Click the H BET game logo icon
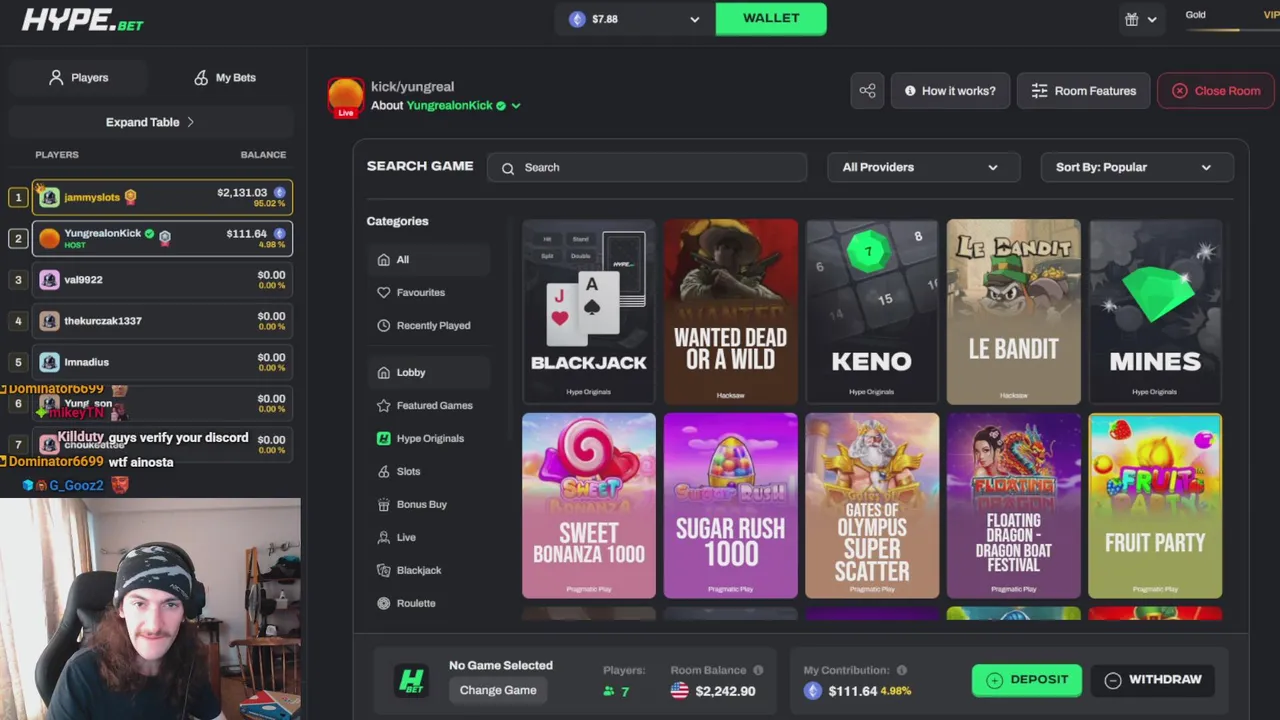Viewport: 1280px width, 720px height. [x=412, y=681]
